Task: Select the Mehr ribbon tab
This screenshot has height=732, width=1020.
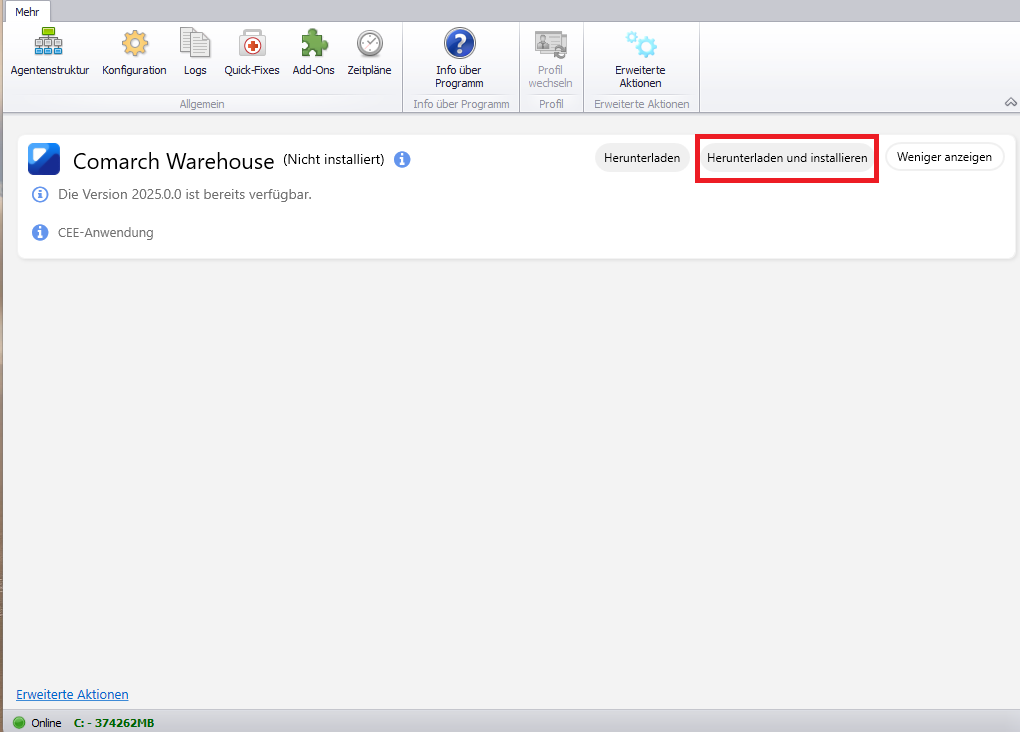Action: pyautogui.click(x=27, y=12)
